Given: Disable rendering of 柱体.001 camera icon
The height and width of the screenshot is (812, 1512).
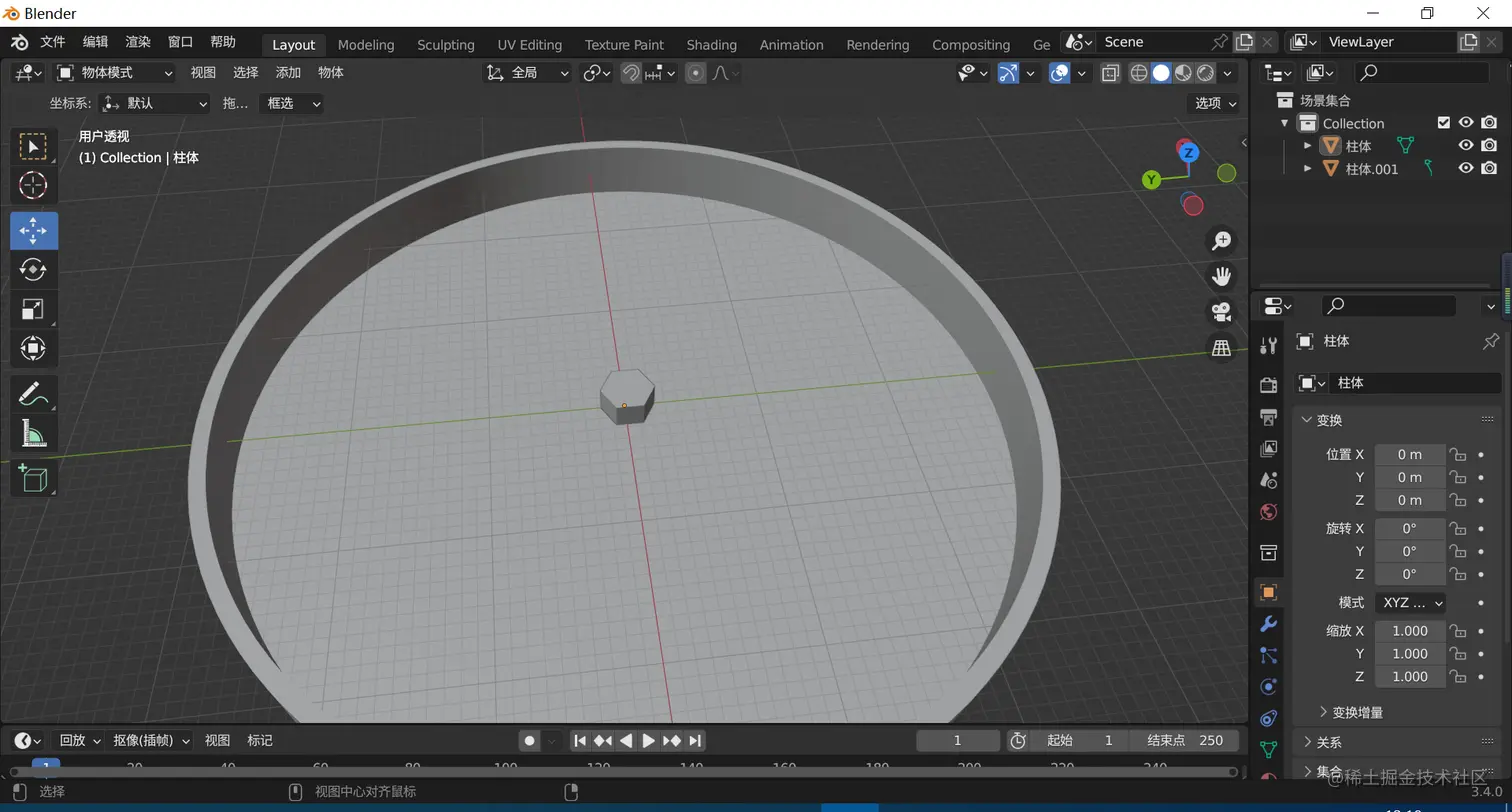Looking at the screenshot, I should click(1489, 169).
